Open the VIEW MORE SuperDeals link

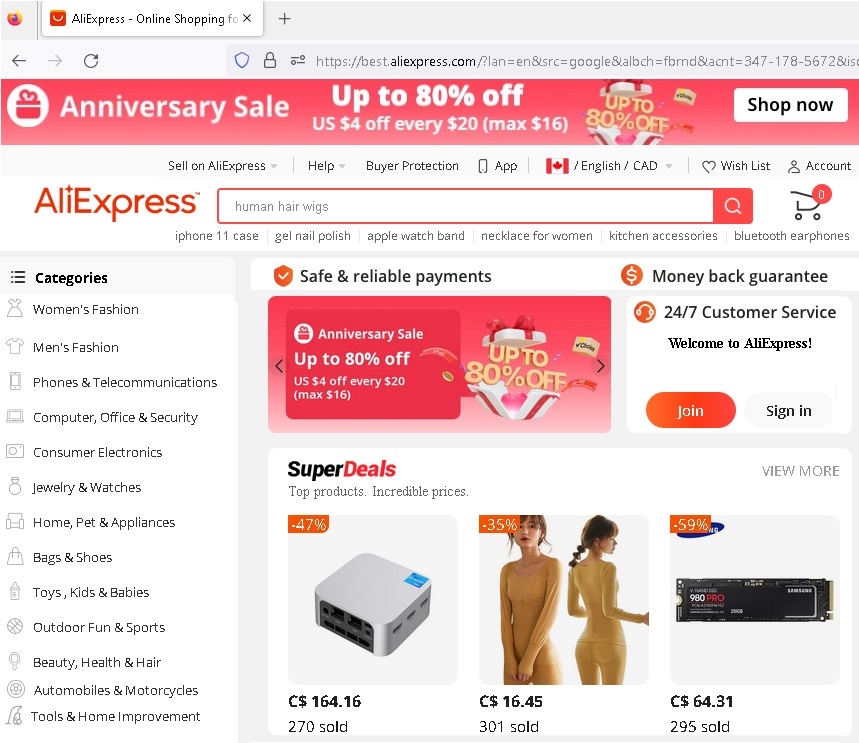tap(800, 471)
